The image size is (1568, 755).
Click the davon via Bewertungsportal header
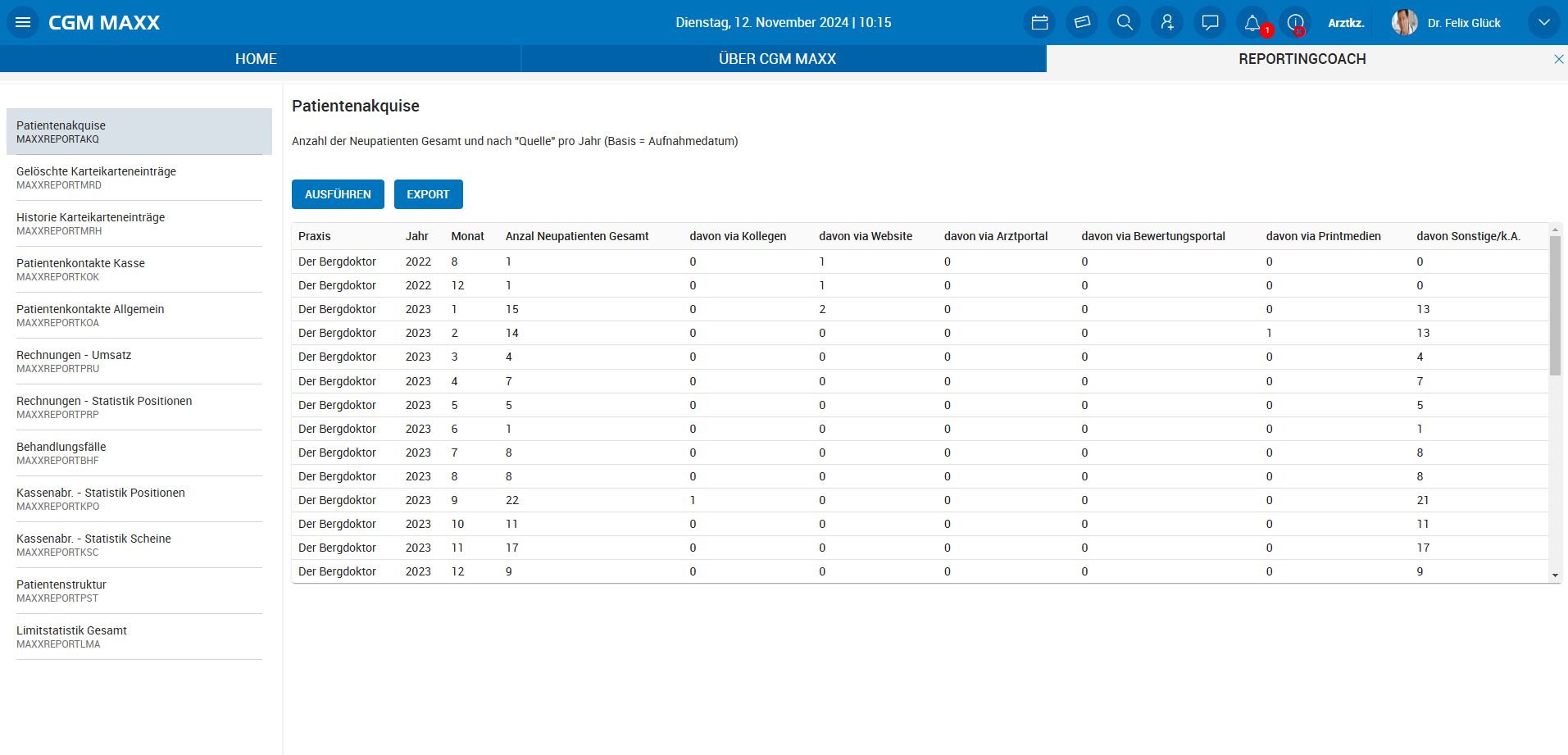[x=1153, y=236]
